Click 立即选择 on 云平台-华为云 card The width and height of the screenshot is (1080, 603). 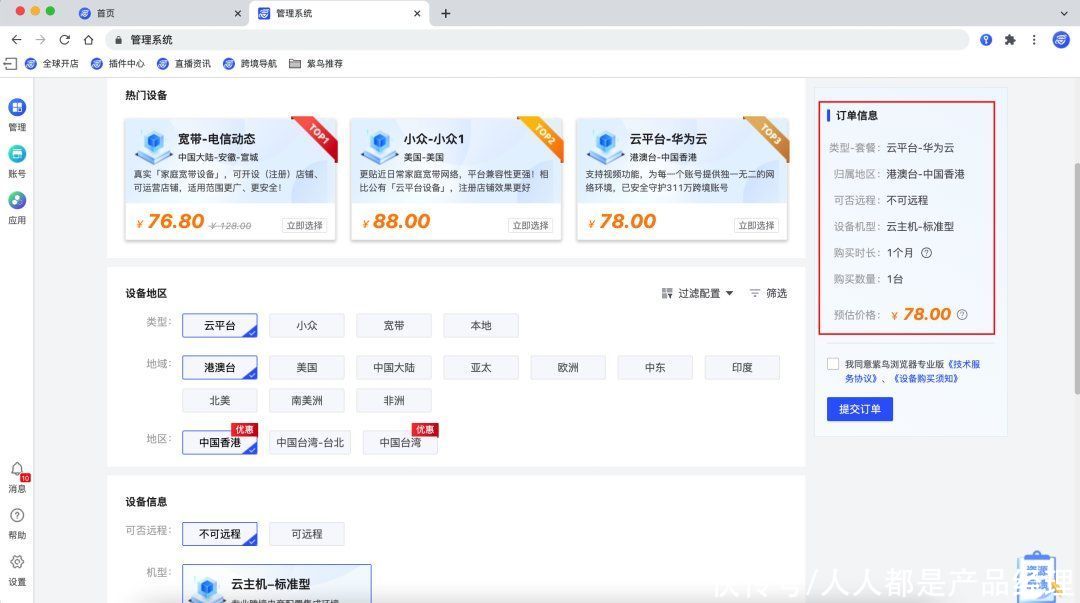pos(756,225)
